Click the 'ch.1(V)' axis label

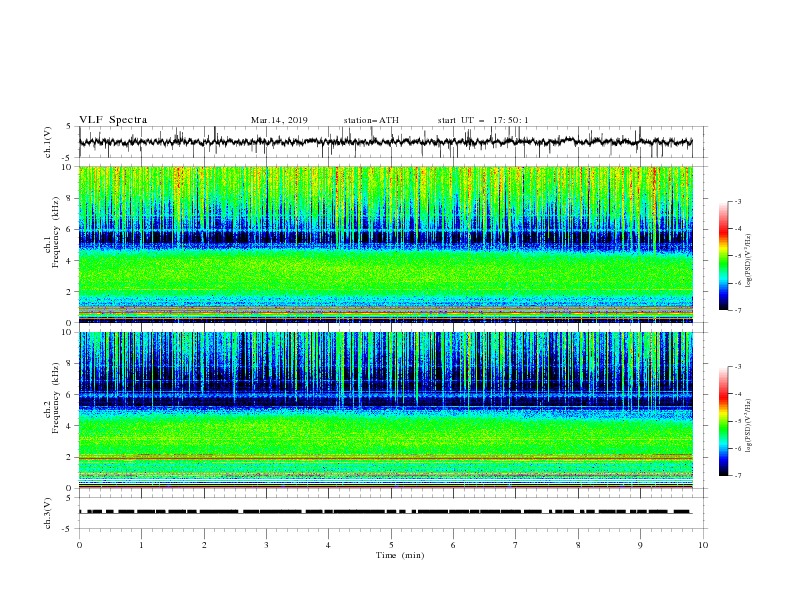click(x=48, y=142)
